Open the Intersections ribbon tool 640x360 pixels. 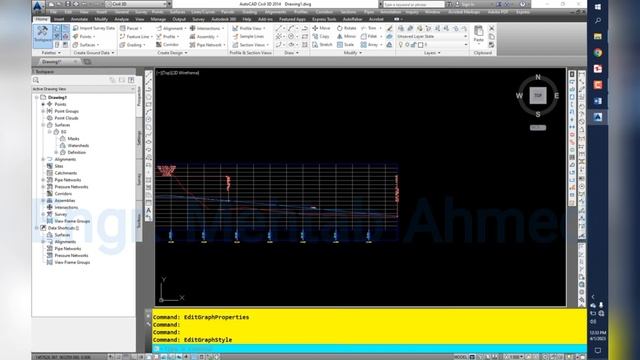pos(207,28)
